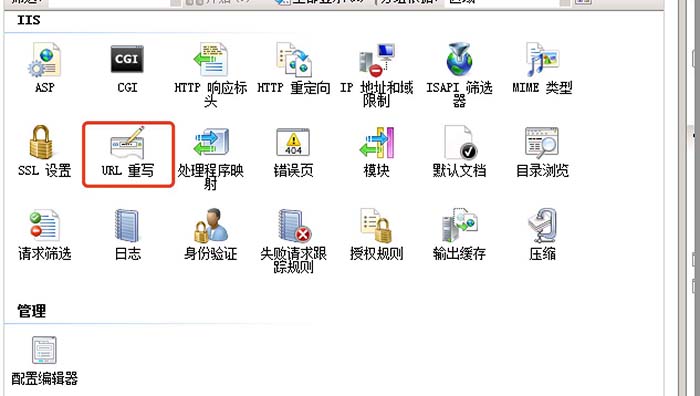700x396 pixels.
Task: Open the 模块 feature icon
Action: (x=376, y=142)
